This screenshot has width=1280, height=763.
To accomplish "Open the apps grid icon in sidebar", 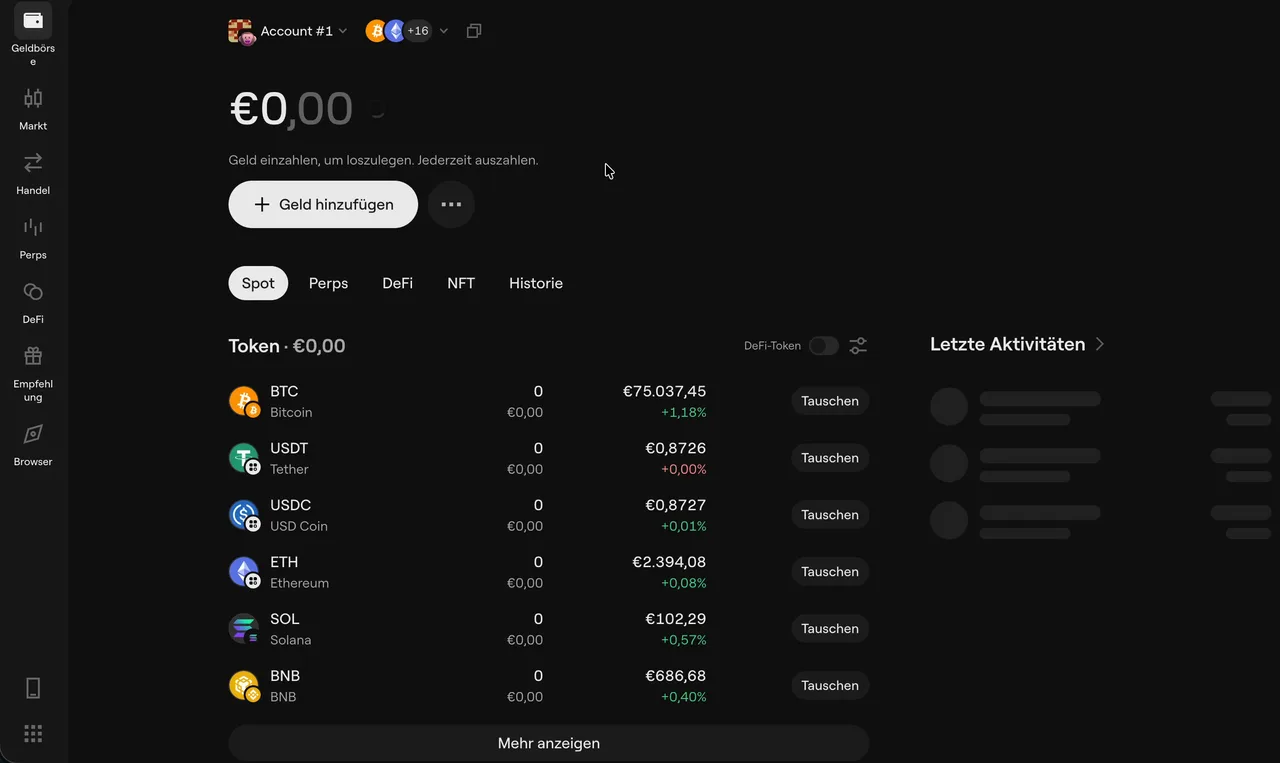I will pyautogui.click(x=33, y=734).
